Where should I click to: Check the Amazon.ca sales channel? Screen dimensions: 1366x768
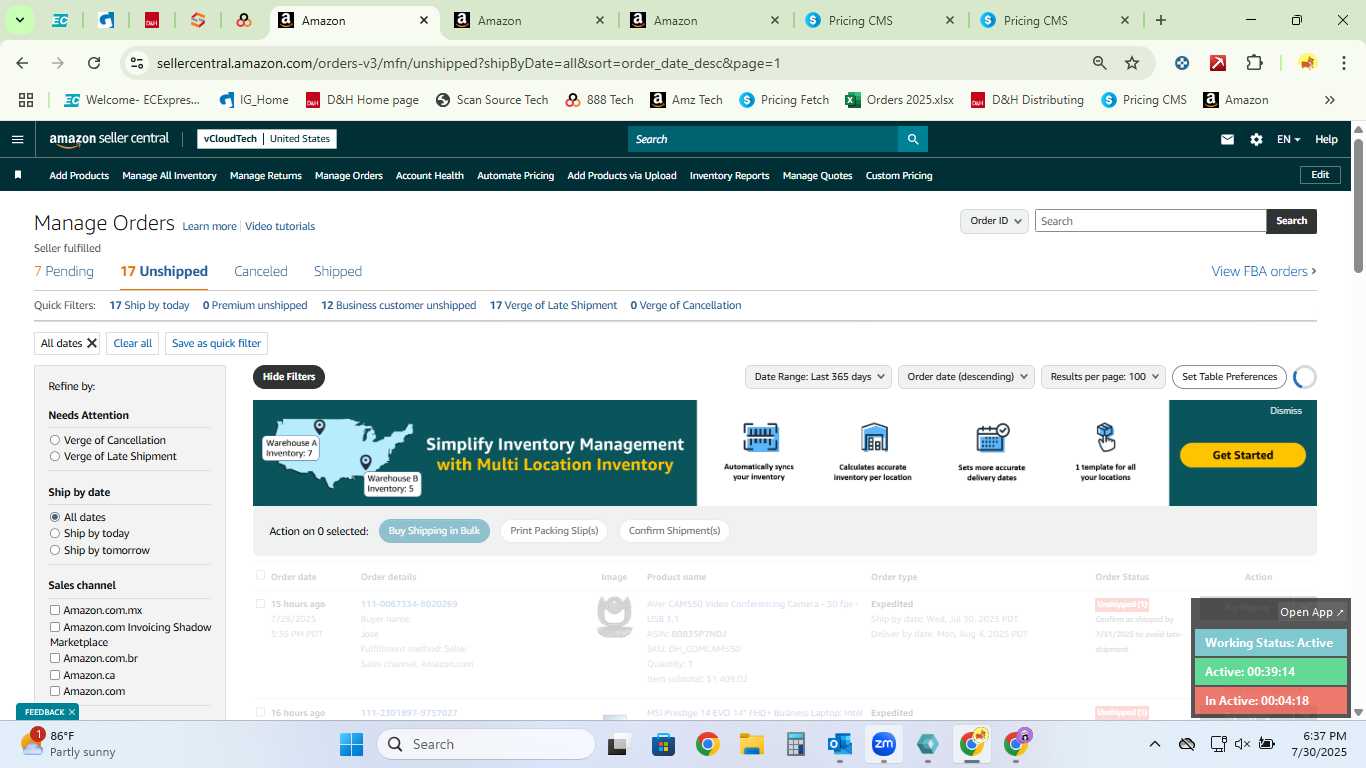55,675
